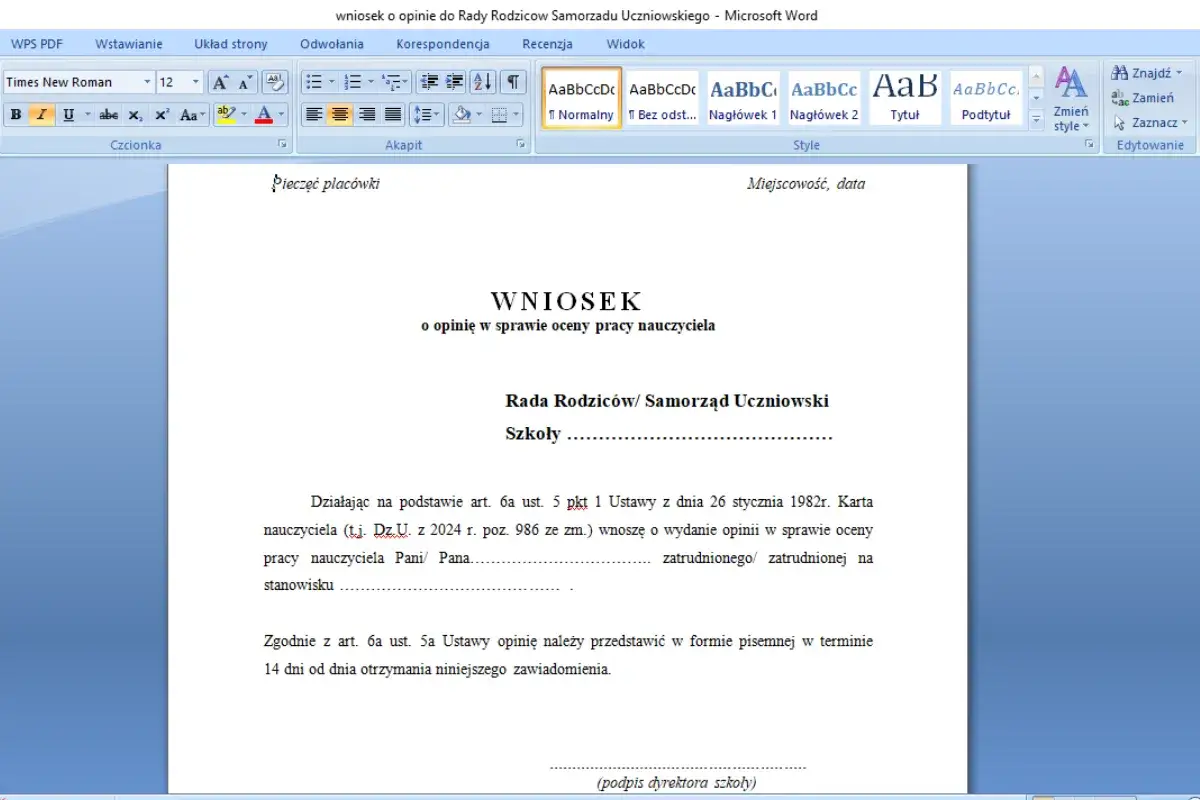1200x800 pixels.
Task: Apply yellow text highlight color
Action: (225, 115)
